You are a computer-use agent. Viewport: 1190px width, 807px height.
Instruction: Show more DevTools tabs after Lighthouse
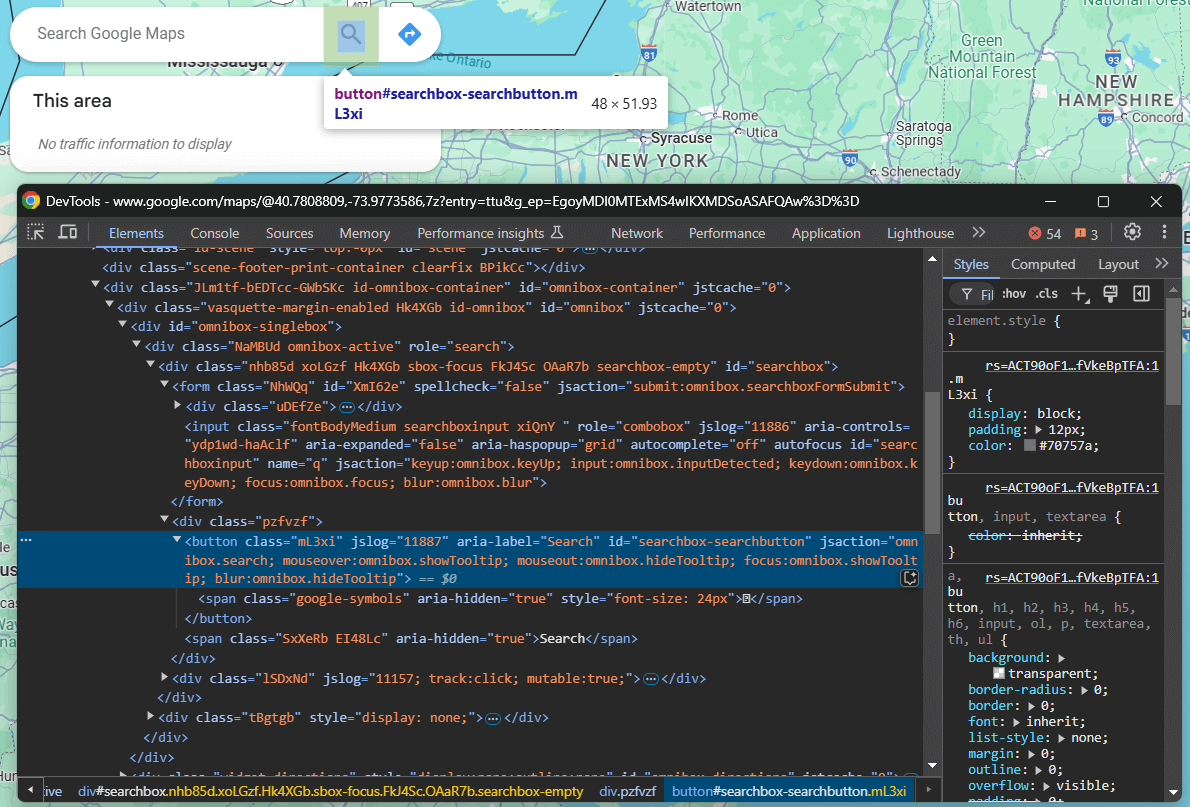(x=979, y=232)
